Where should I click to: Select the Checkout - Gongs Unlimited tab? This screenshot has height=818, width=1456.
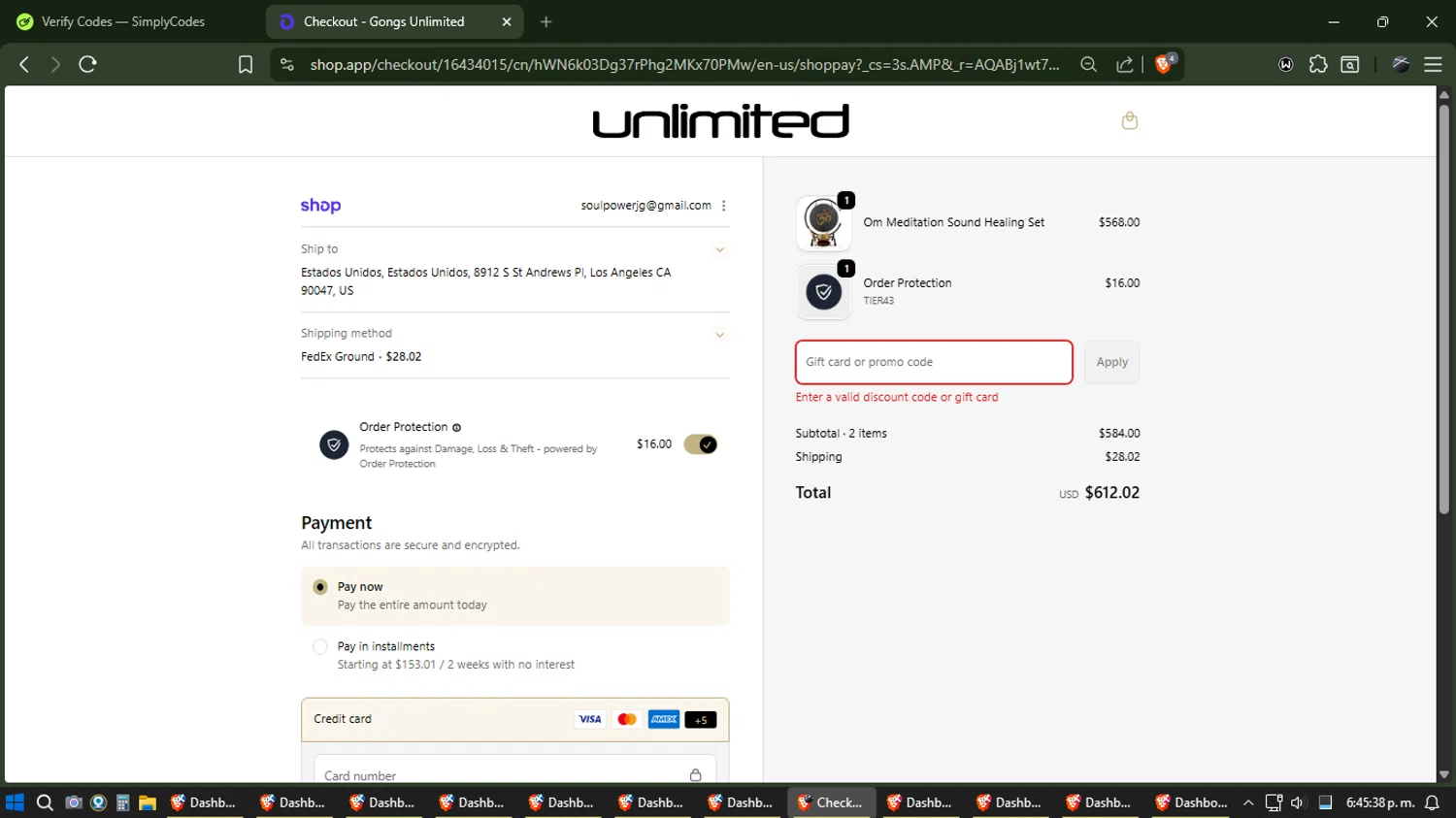pos(383,21)
